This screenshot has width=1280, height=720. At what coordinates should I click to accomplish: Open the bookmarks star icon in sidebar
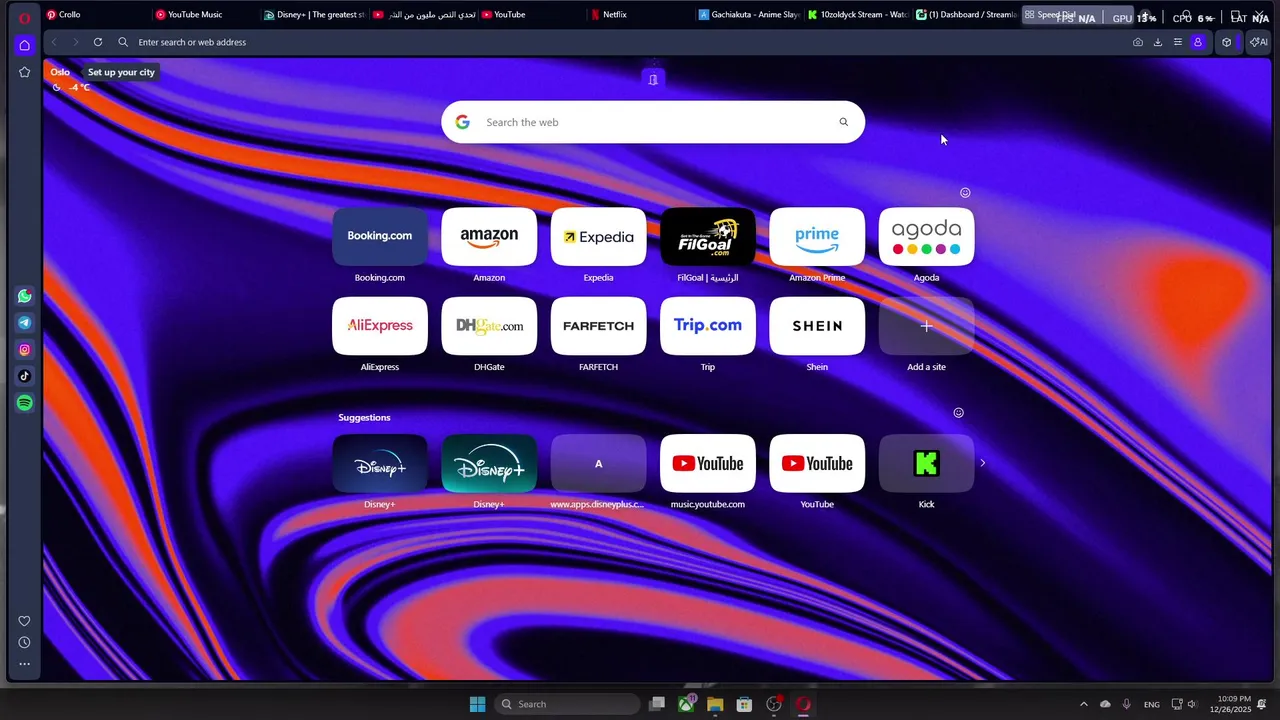(24, 72)
